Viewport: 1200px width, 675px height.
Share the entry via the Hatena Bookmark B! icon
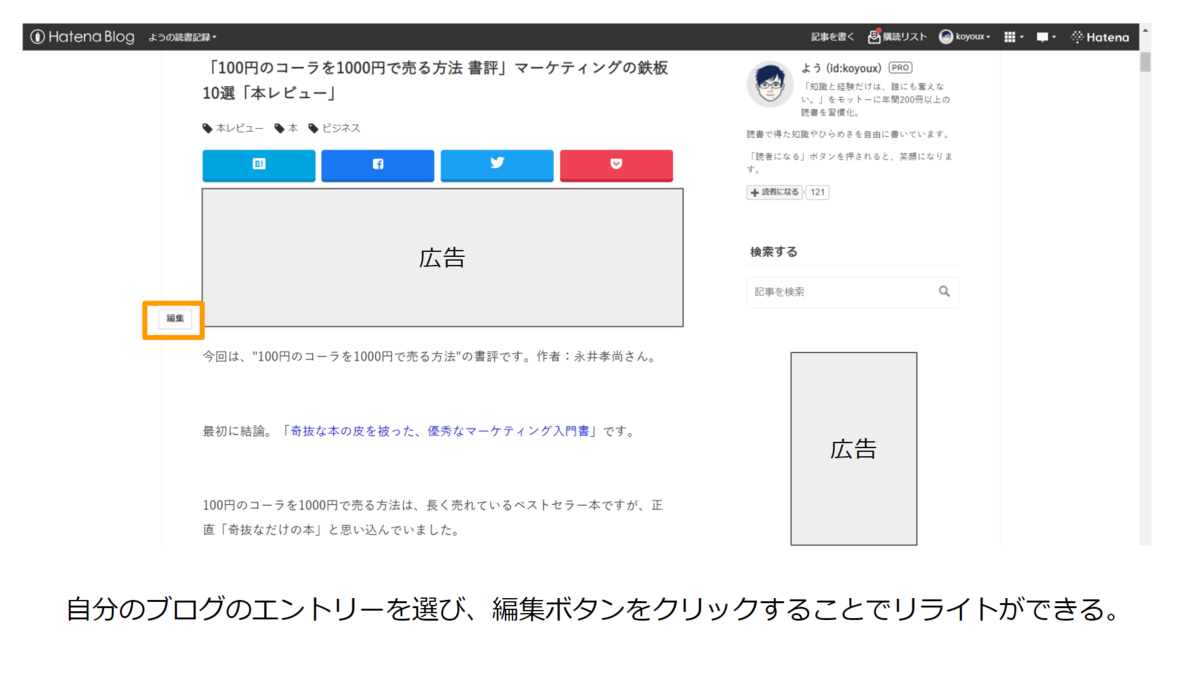pyautogui.click(x=258, y=165)
